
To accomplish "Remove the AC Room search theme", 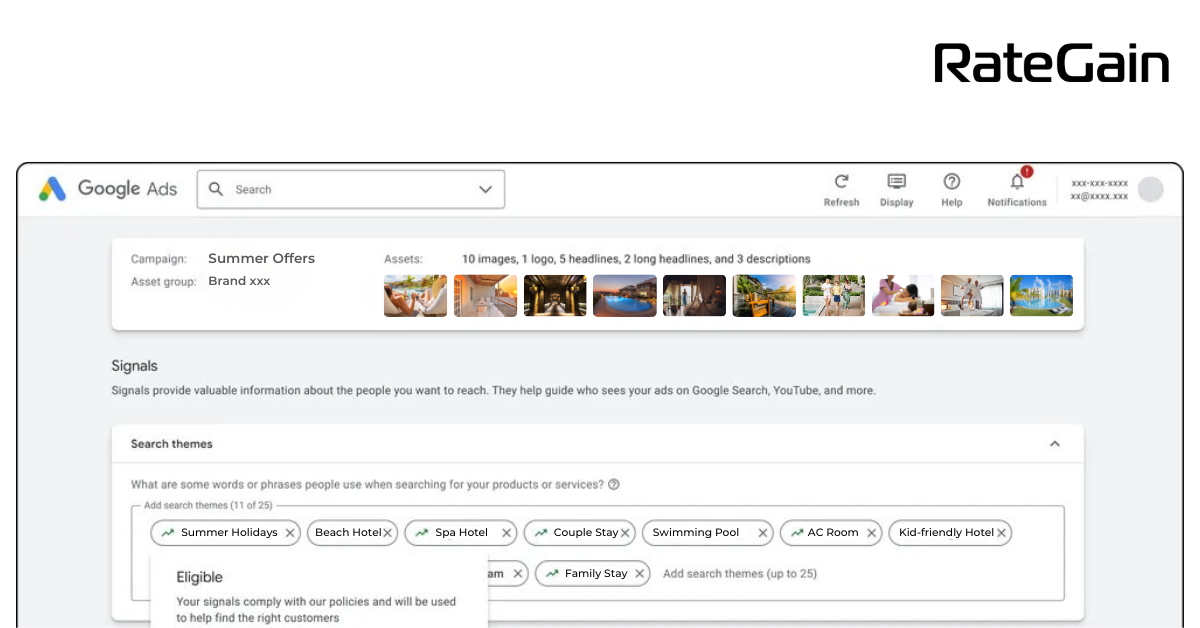I will point(871,533).
